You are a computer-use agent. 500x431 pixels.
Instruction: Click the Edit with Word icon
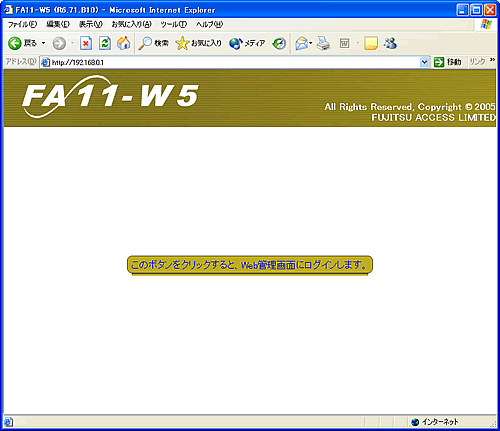click(x=345, y=43)
